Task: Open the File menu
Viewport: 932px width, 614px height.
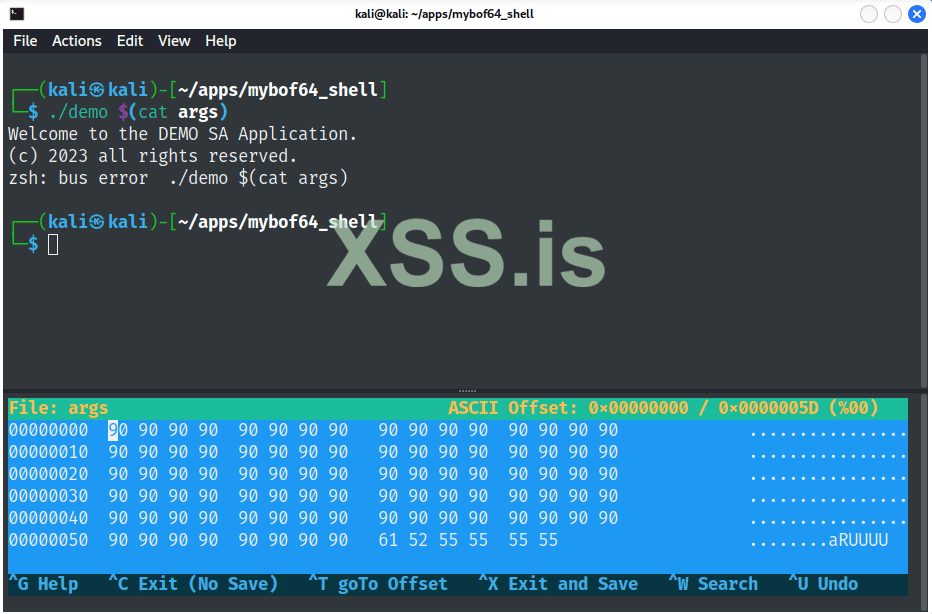Action: (24, 41)
